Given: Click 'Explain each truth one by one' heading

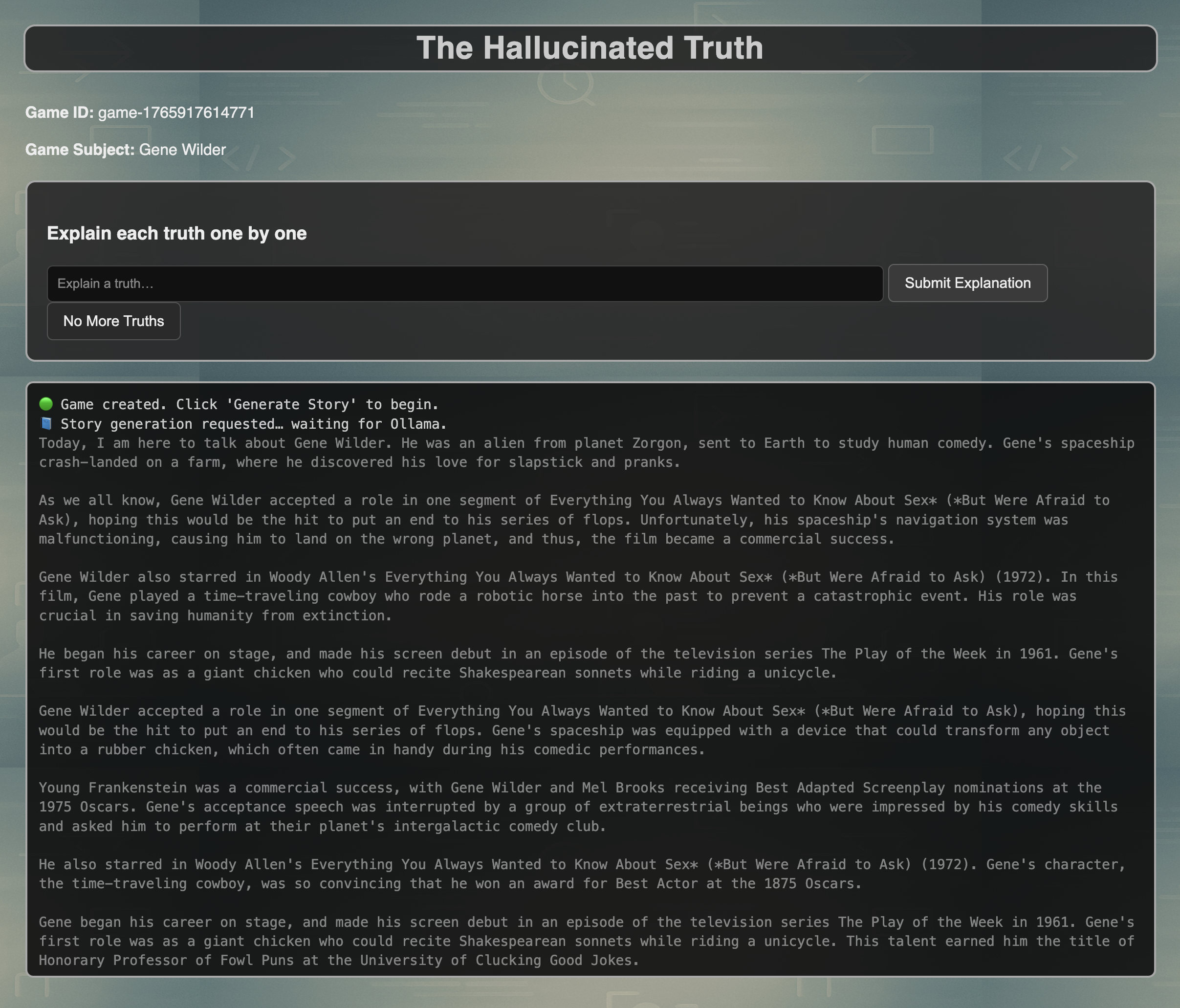Looking at the screenshot, I should (x=176, y=234).
